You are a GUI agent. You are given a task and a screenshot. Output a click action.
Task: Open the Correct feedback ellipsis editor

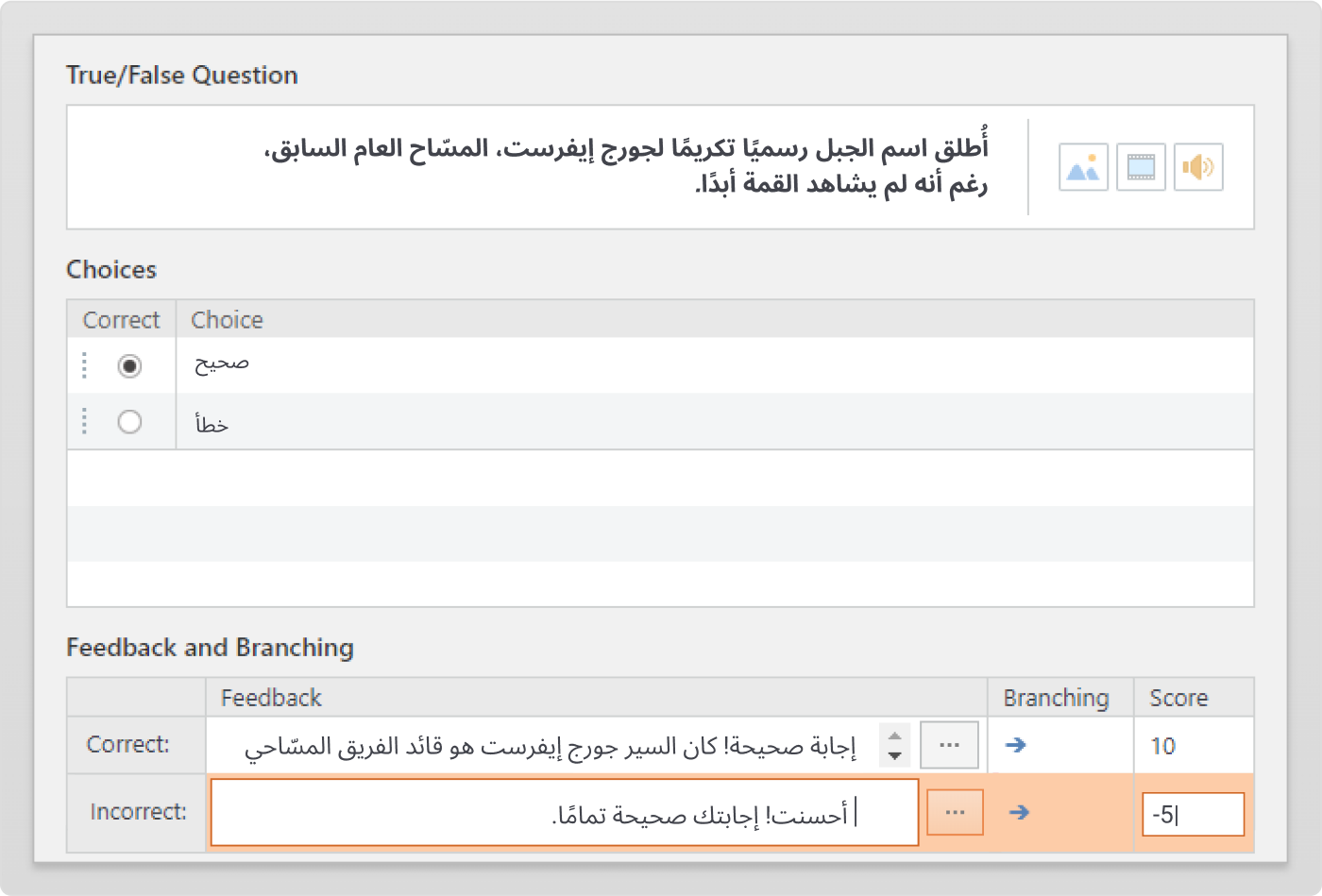coord(949,745)
